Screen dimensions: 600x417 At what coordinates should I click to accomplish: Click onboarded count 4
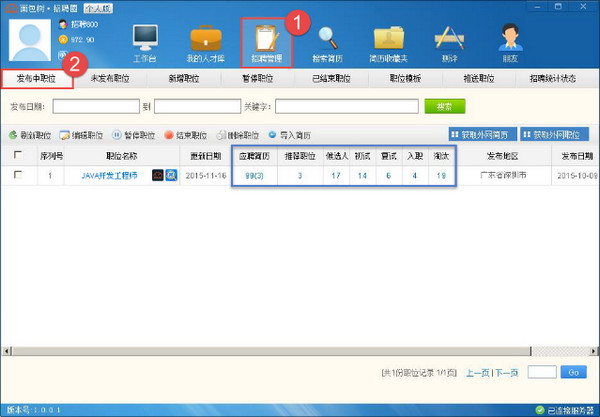click(414, 176)
